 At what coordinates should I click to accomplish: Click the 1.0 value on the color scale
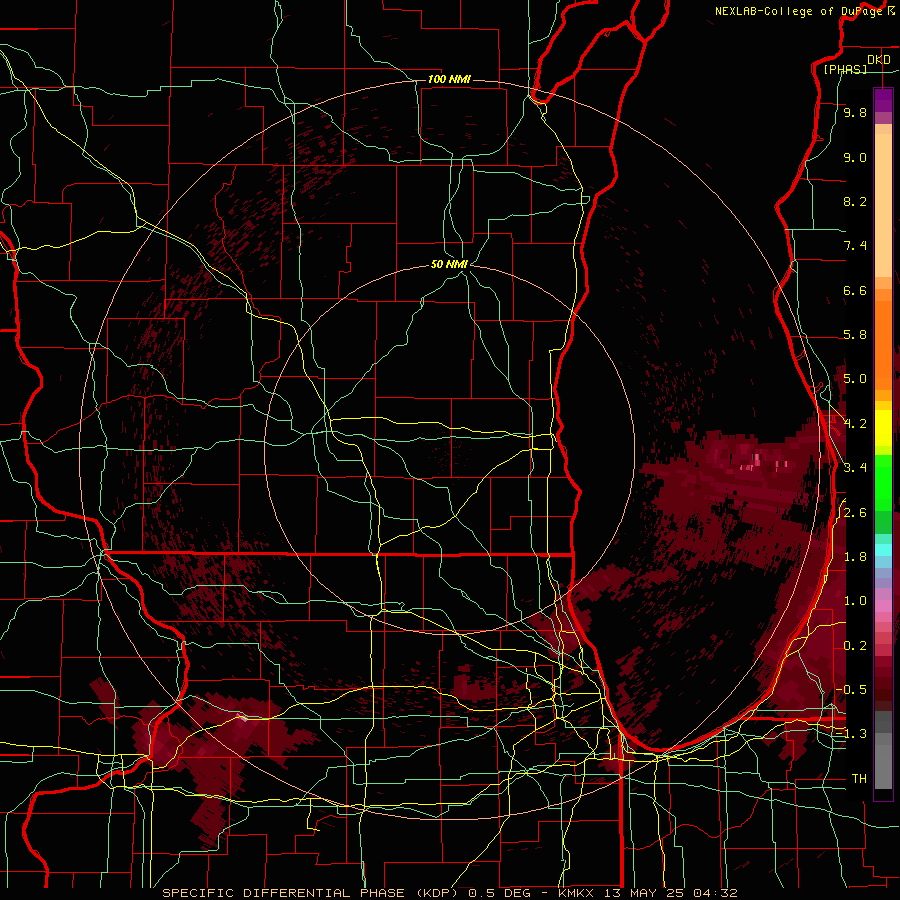[x=855, y=601]
